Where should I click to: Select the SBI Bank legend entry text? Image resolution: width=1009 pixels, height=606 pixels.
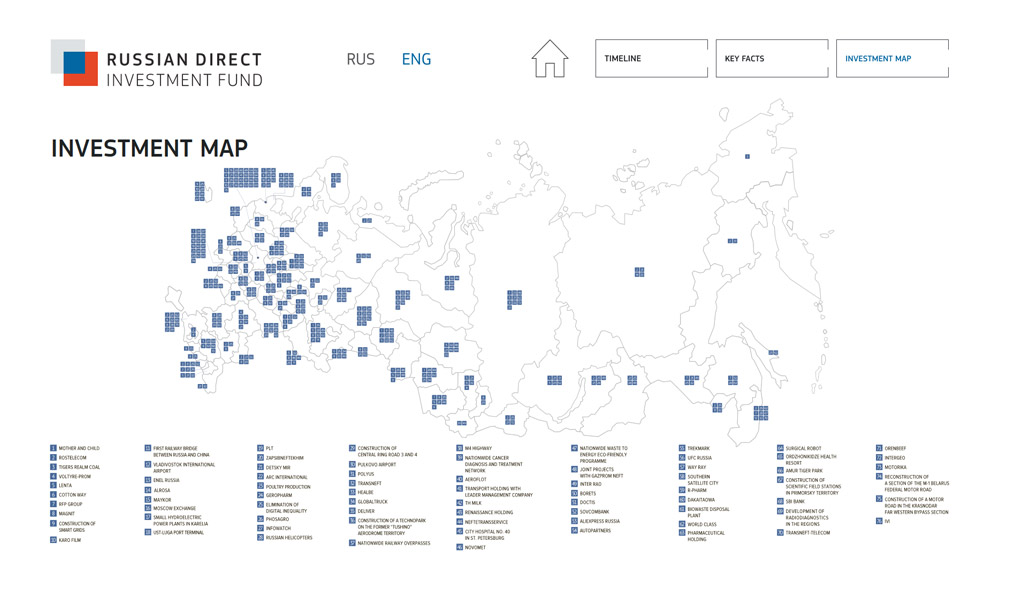(x=795, y=501)
